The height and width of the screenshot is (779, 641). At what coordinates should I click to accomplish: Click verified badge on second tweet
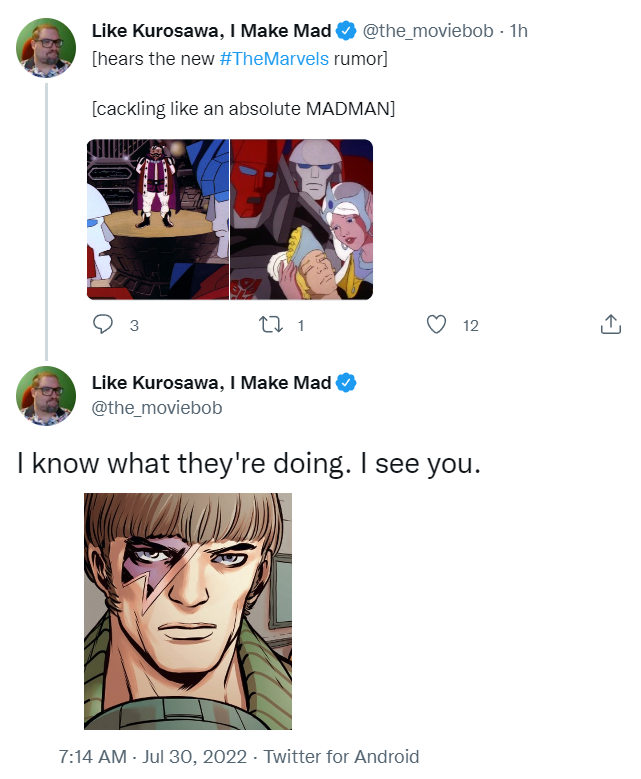[x=346, y=382]
